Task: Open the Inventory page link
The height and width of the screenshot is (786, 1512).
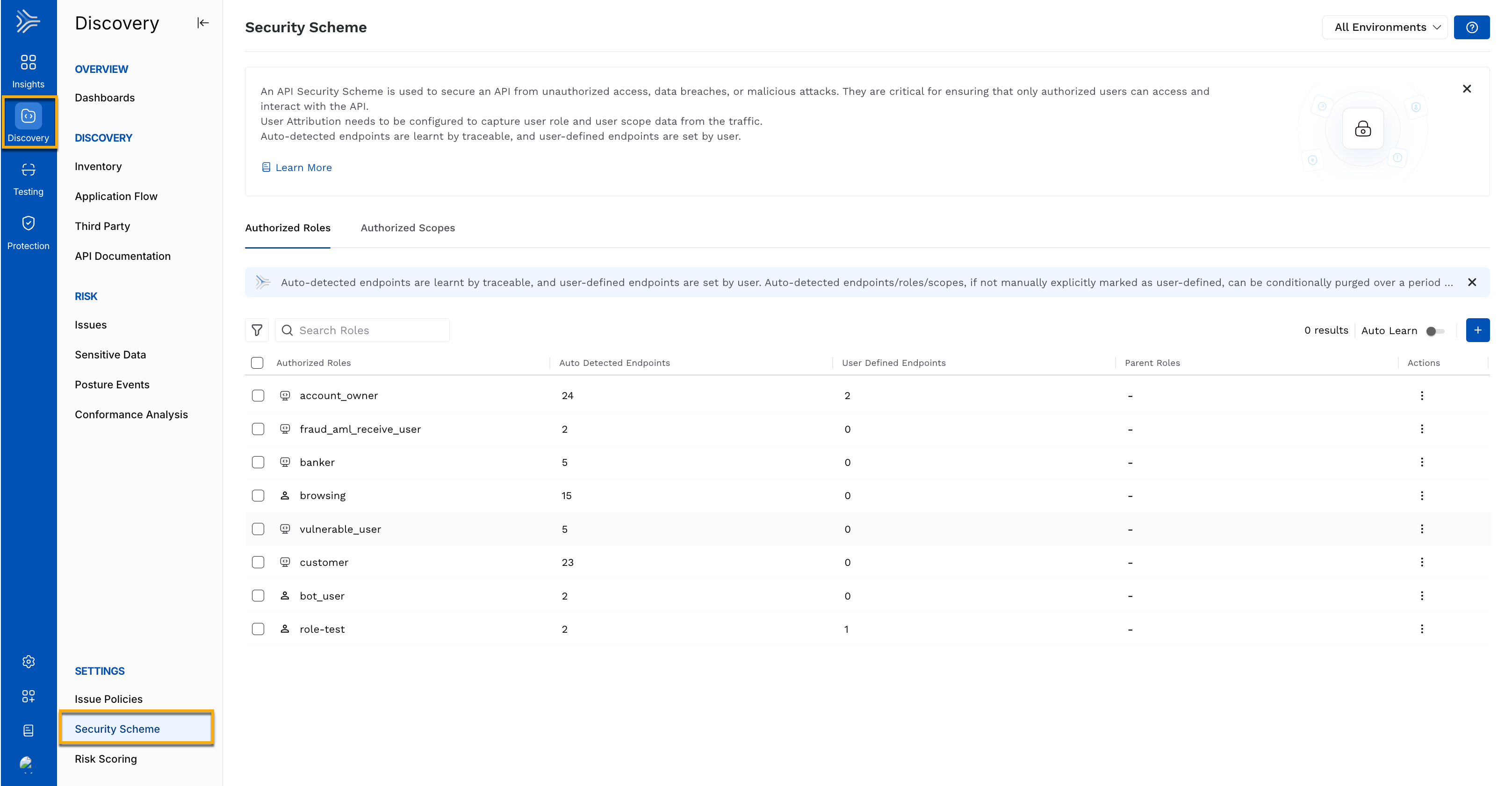Action: point(98,166)
